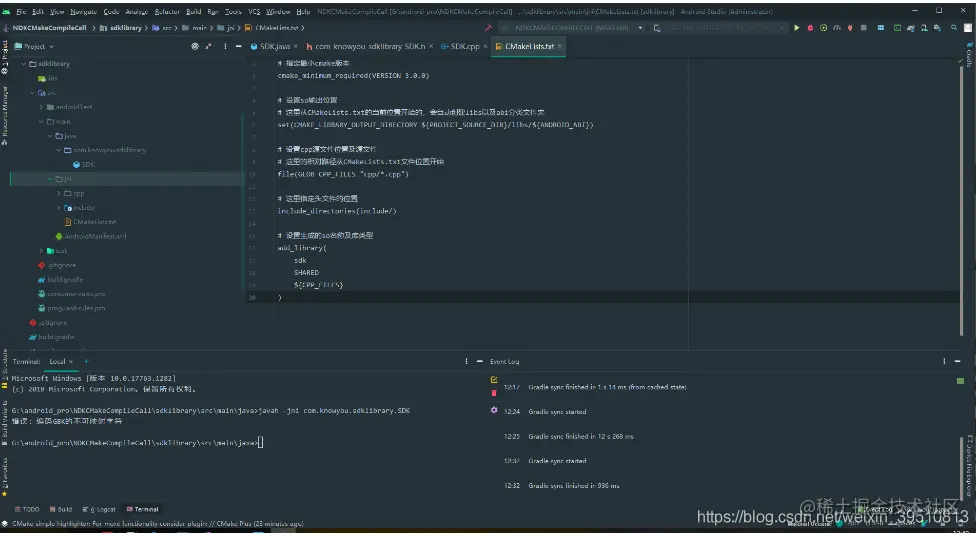Viewport: 979px width, 536px height.
Task: Click the red Debug bug icon
Action: 810,28
